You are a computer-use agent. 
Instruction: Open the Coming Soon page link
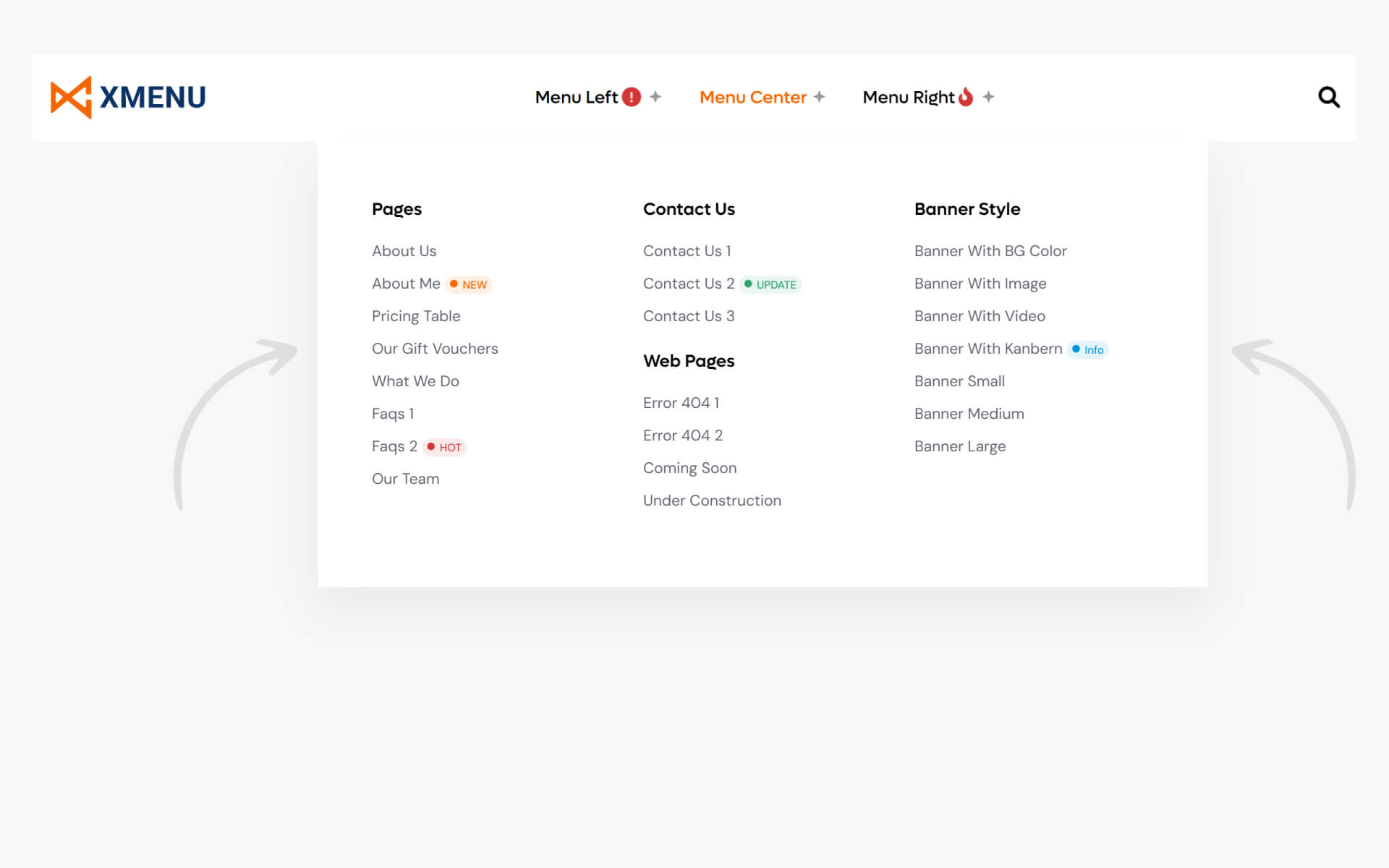(689, 468)
